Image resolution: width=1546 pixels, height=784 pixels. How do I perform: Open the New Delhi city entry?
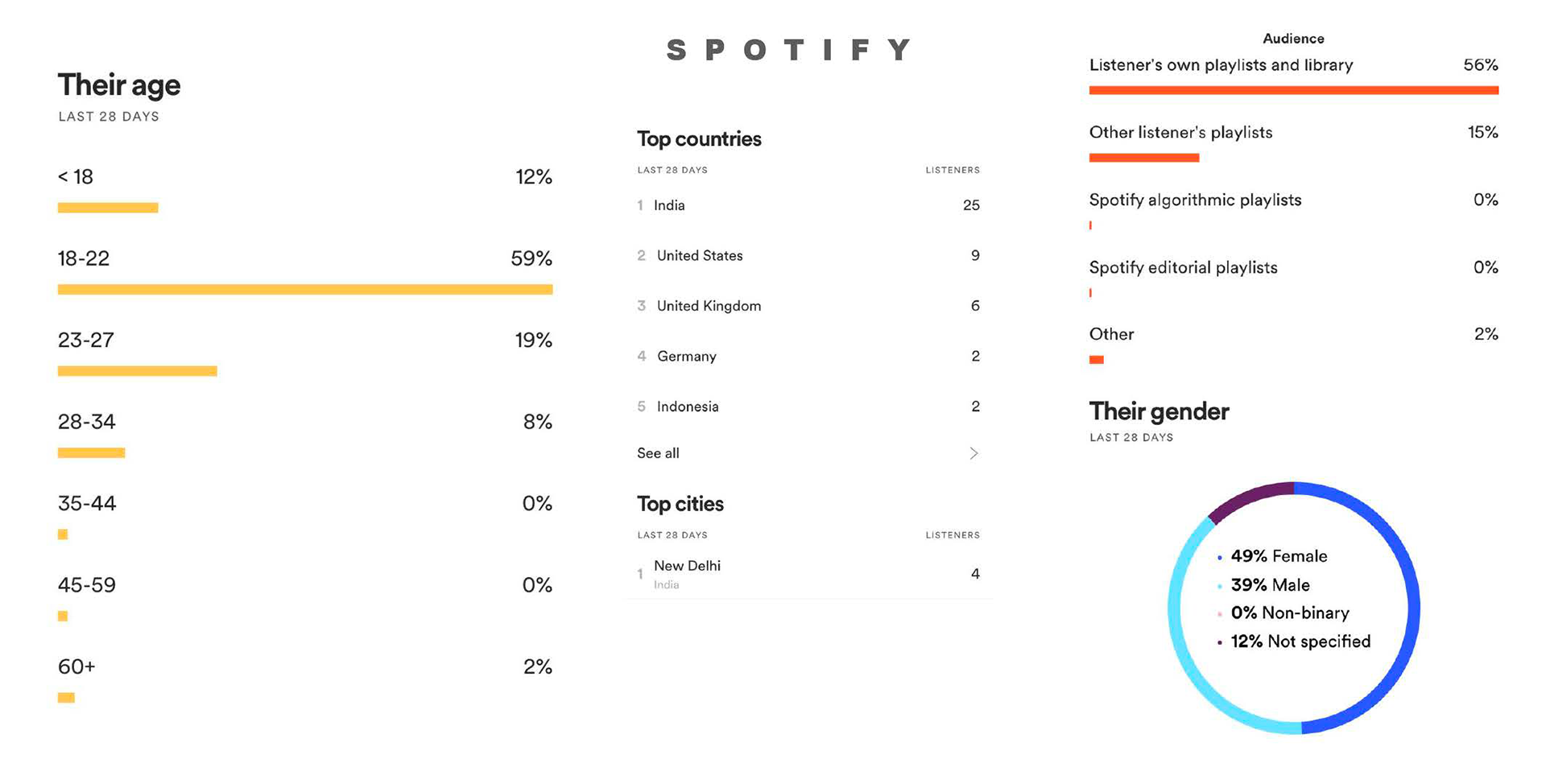point(687,566)
